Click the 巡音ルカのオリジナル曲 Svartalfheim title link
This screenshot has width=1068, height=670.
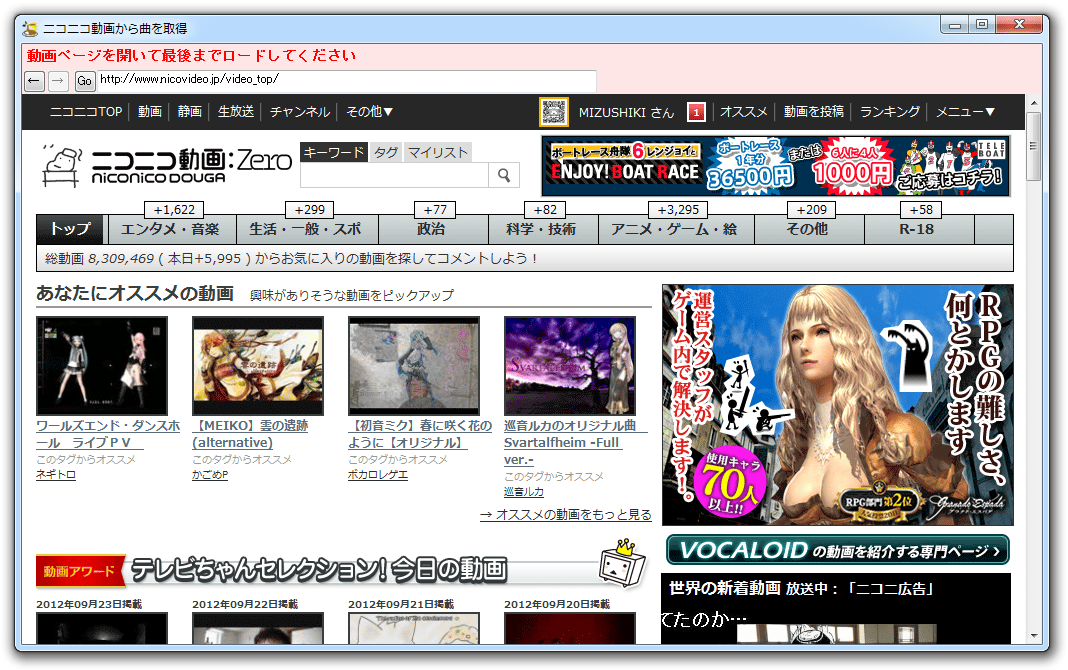click(575, 443)
